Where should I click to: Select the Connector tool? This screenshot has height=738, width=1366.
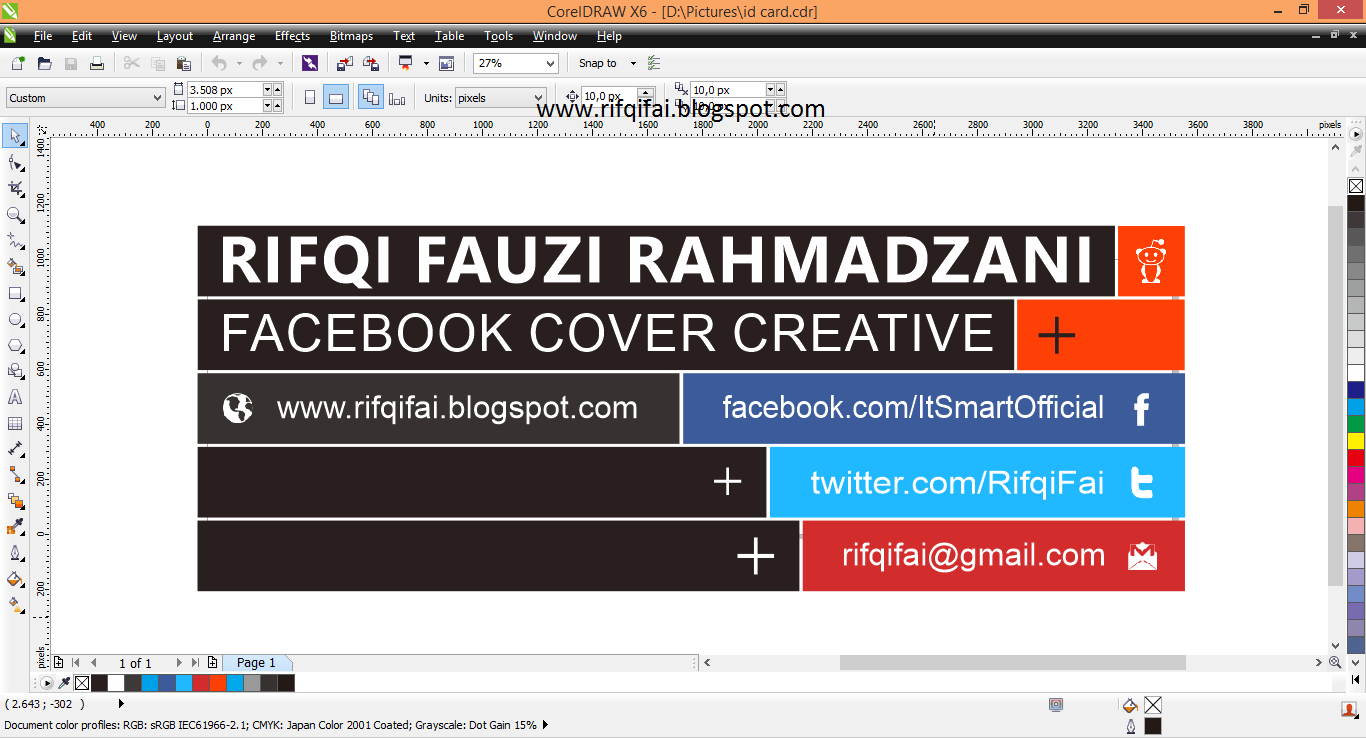tap(15, 475)
